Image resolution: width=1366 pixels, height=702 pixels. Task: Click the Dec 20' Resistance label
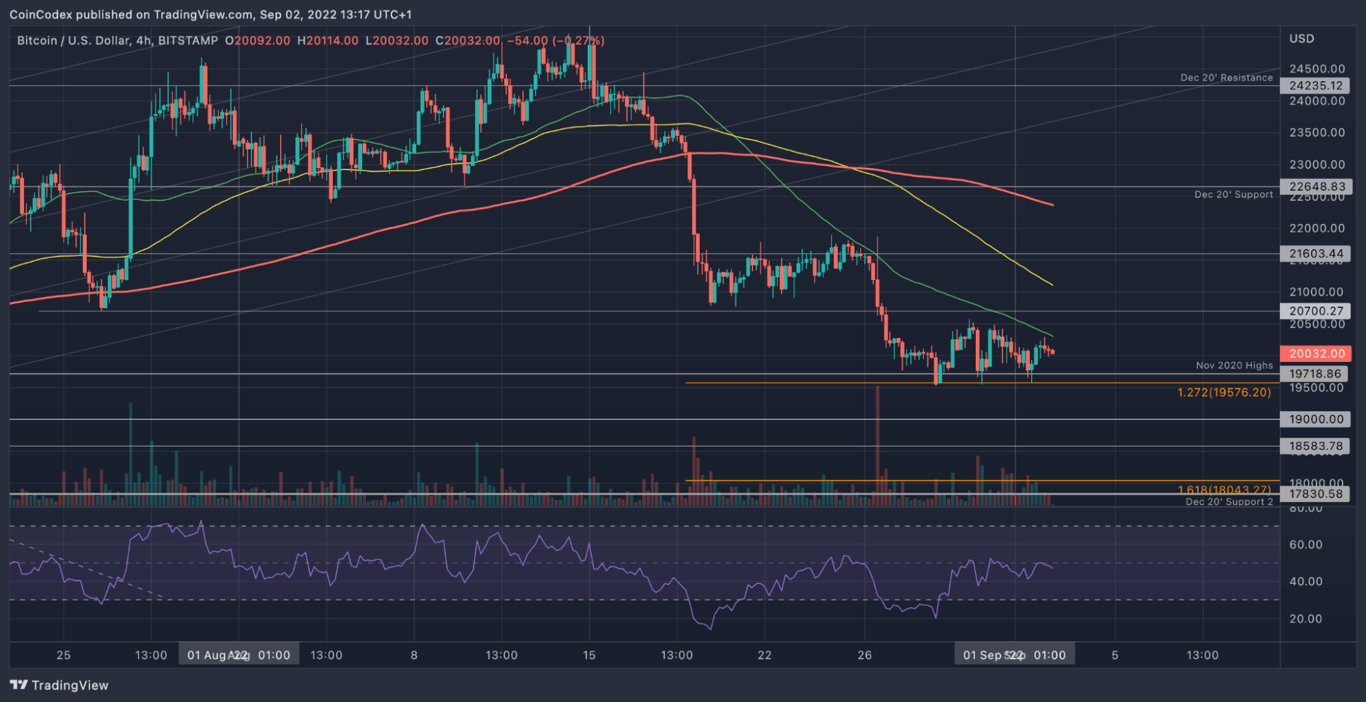pos(1227,77)
